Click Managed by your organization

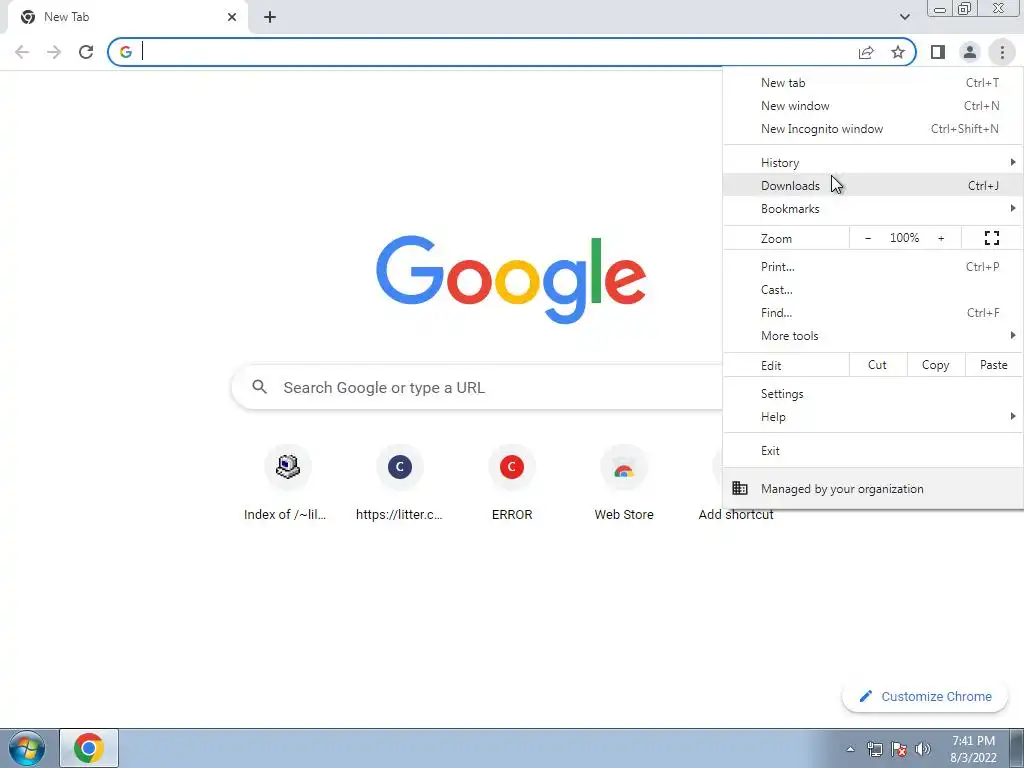(x=873, y=488)
